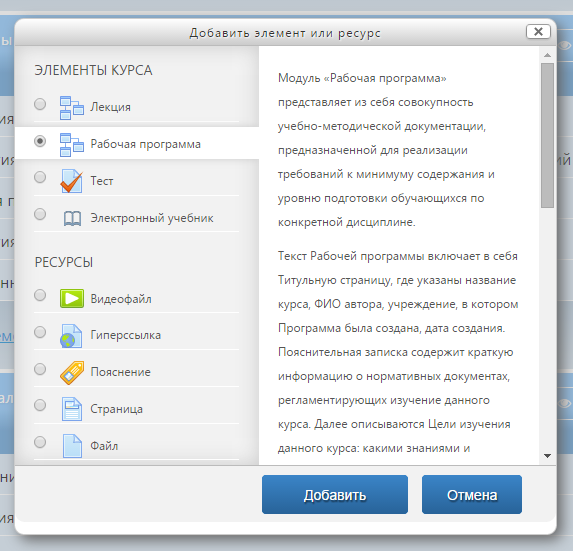
Task: Click the description panel scrollbar thumb
Action: coord(547,135)
